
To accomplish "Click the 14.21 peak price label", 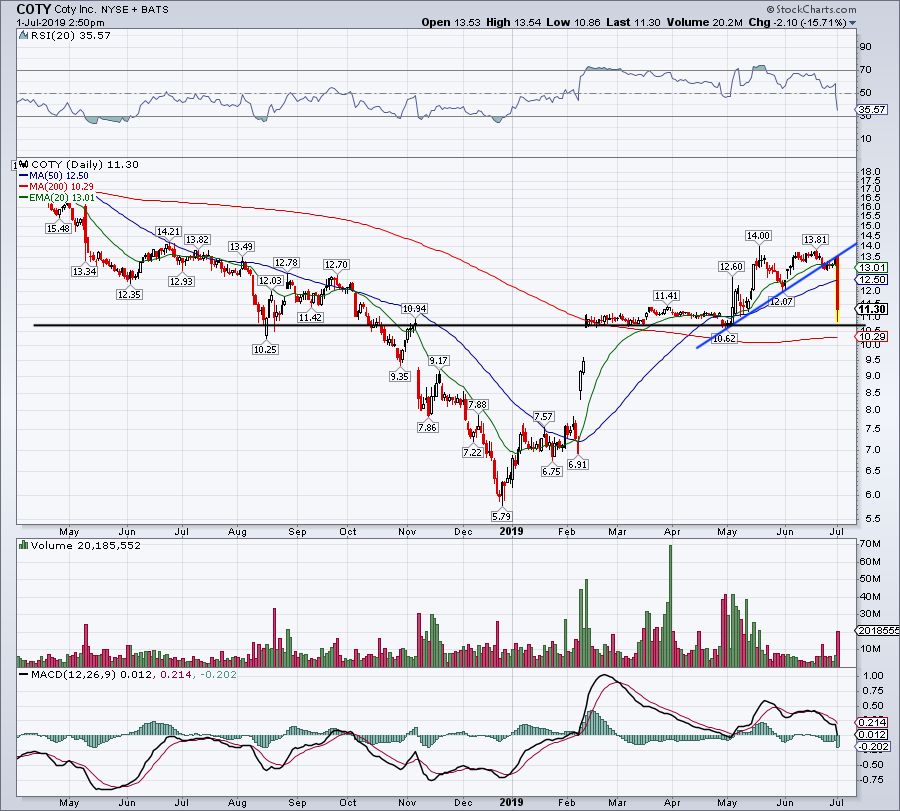I will point(168,232).
